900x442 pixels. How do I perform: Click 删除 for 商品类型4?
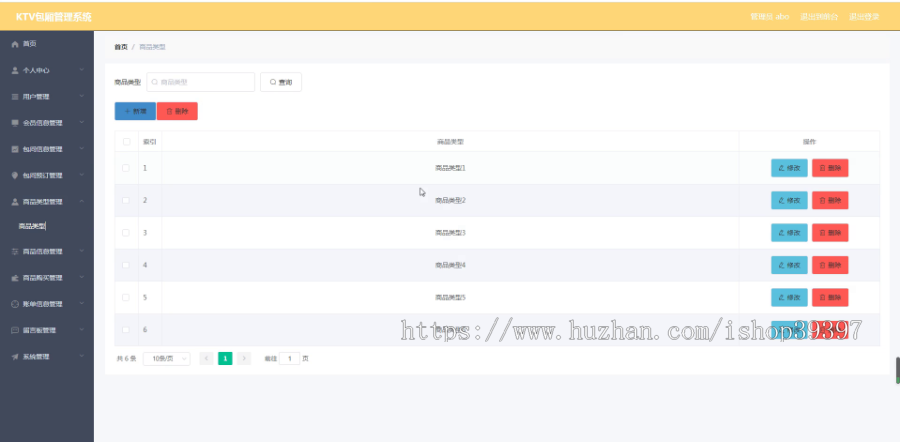click(x=830, y=265)
